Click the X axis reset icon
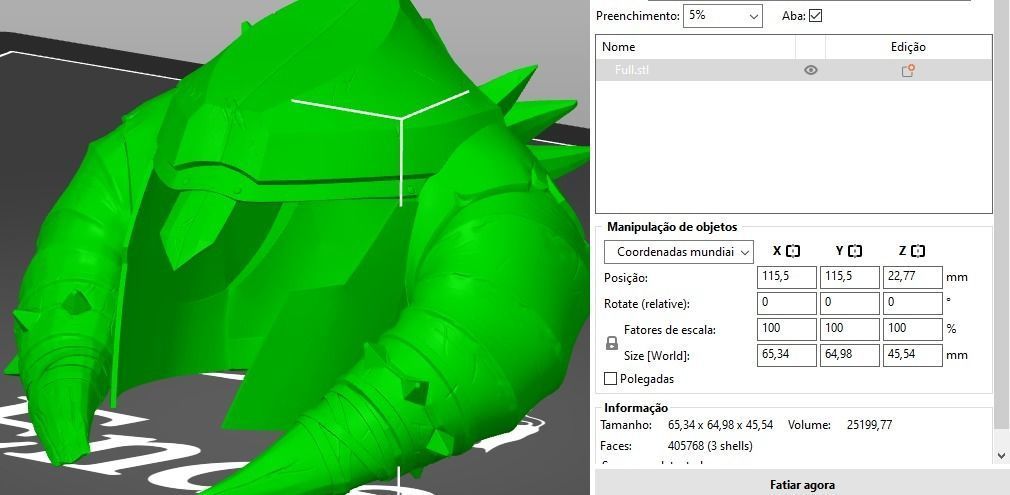Screen dimensions: 1010x495 pos(794,251)
